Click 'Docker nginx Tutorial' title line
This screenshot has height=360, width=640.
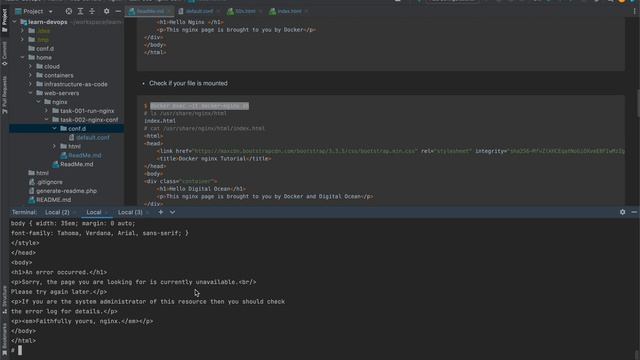point(214,159)
